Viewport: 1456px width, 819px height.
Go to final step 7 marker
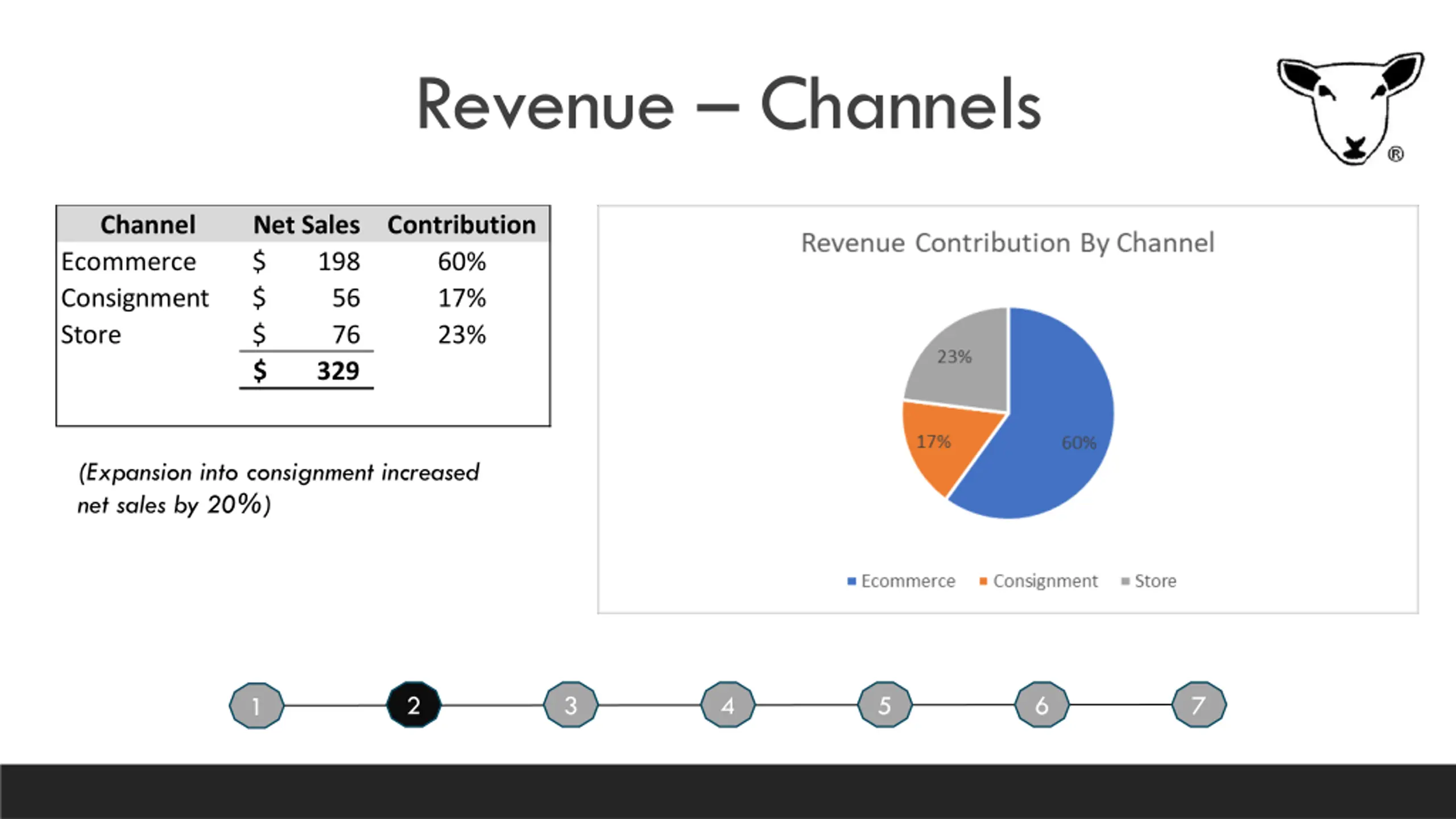click(x=1199, y=705)
